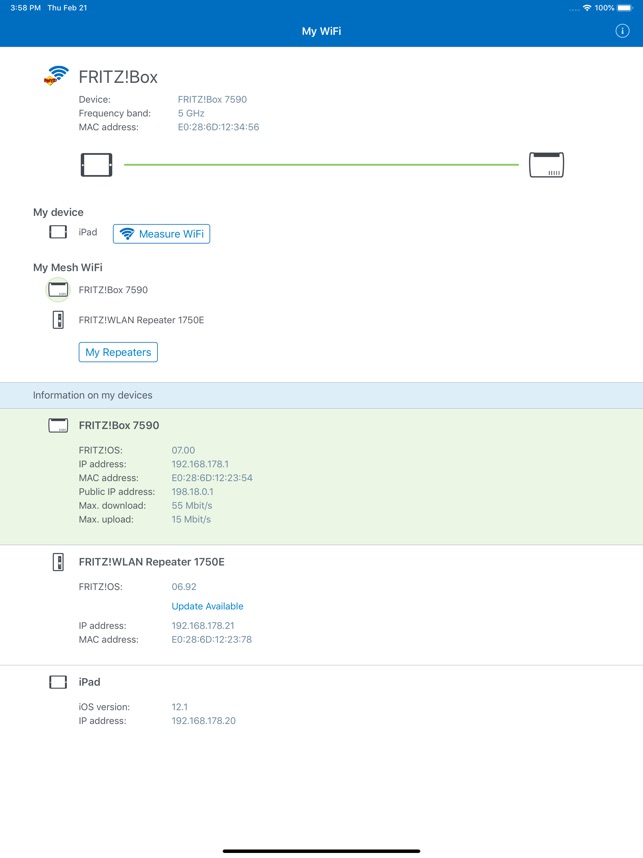Tap the FRITZ!WLAN Repeater 1750E info heading
The image size is (643, 858).
tap(152, 562)
